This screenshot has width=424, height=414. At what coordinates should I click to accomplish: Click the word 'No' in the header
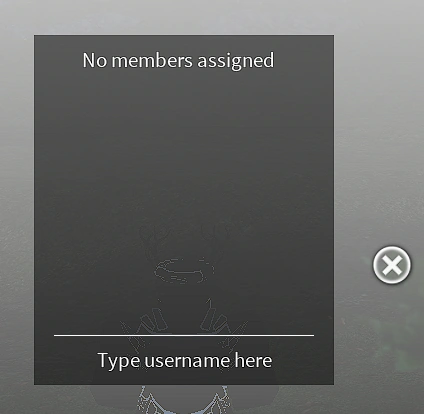click(x=95, y=61)
